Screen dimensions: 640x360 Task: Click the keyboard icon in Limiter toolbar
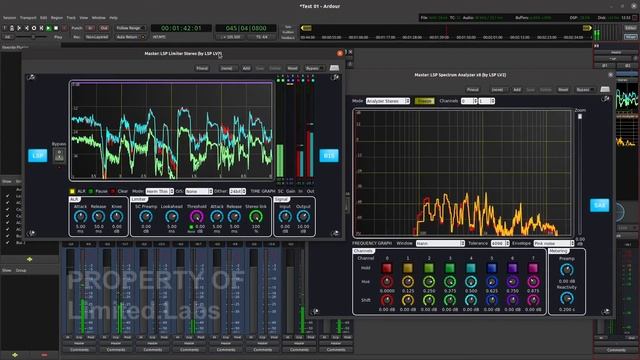point(334,68)
